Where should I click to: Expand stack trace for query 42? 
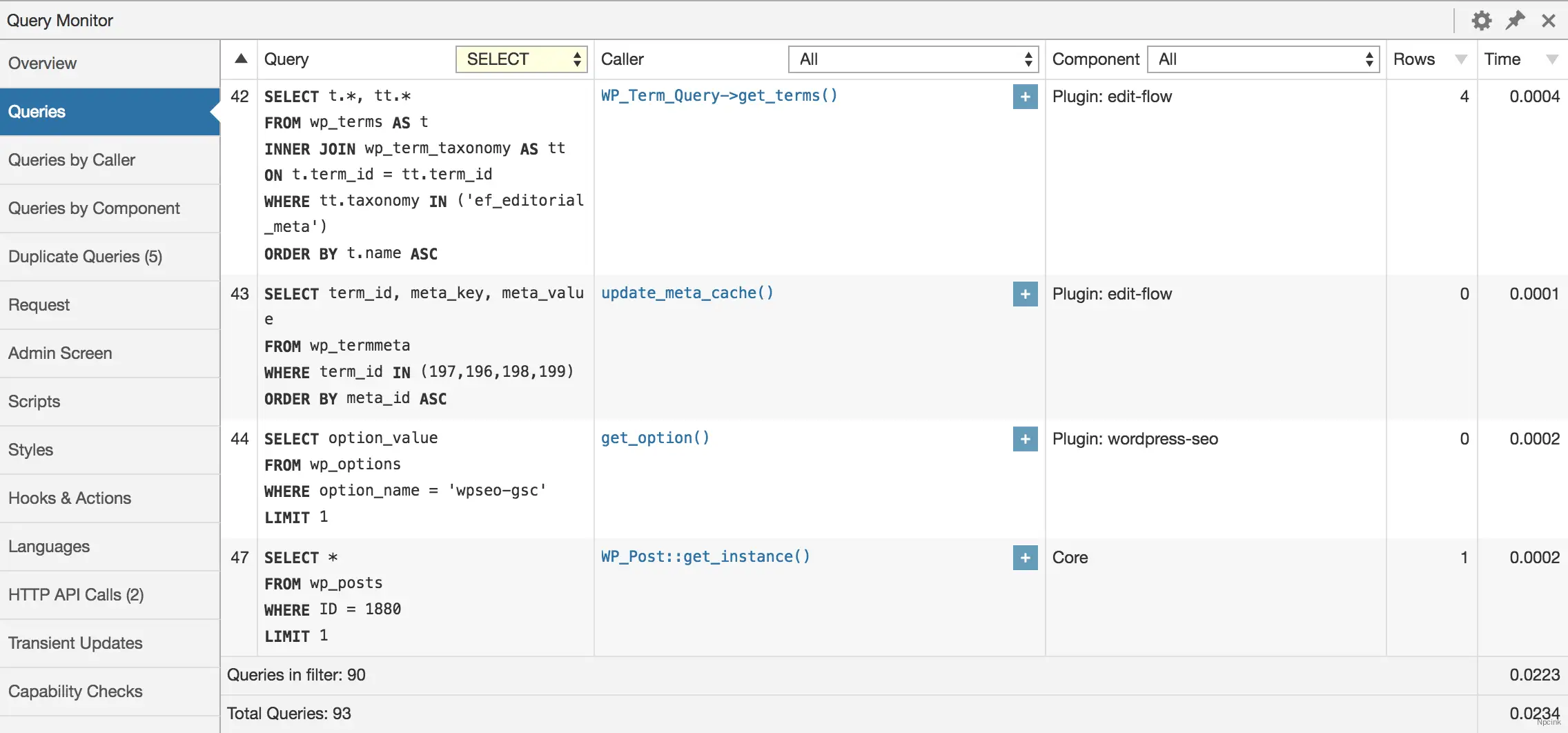tap(1024, 97)
